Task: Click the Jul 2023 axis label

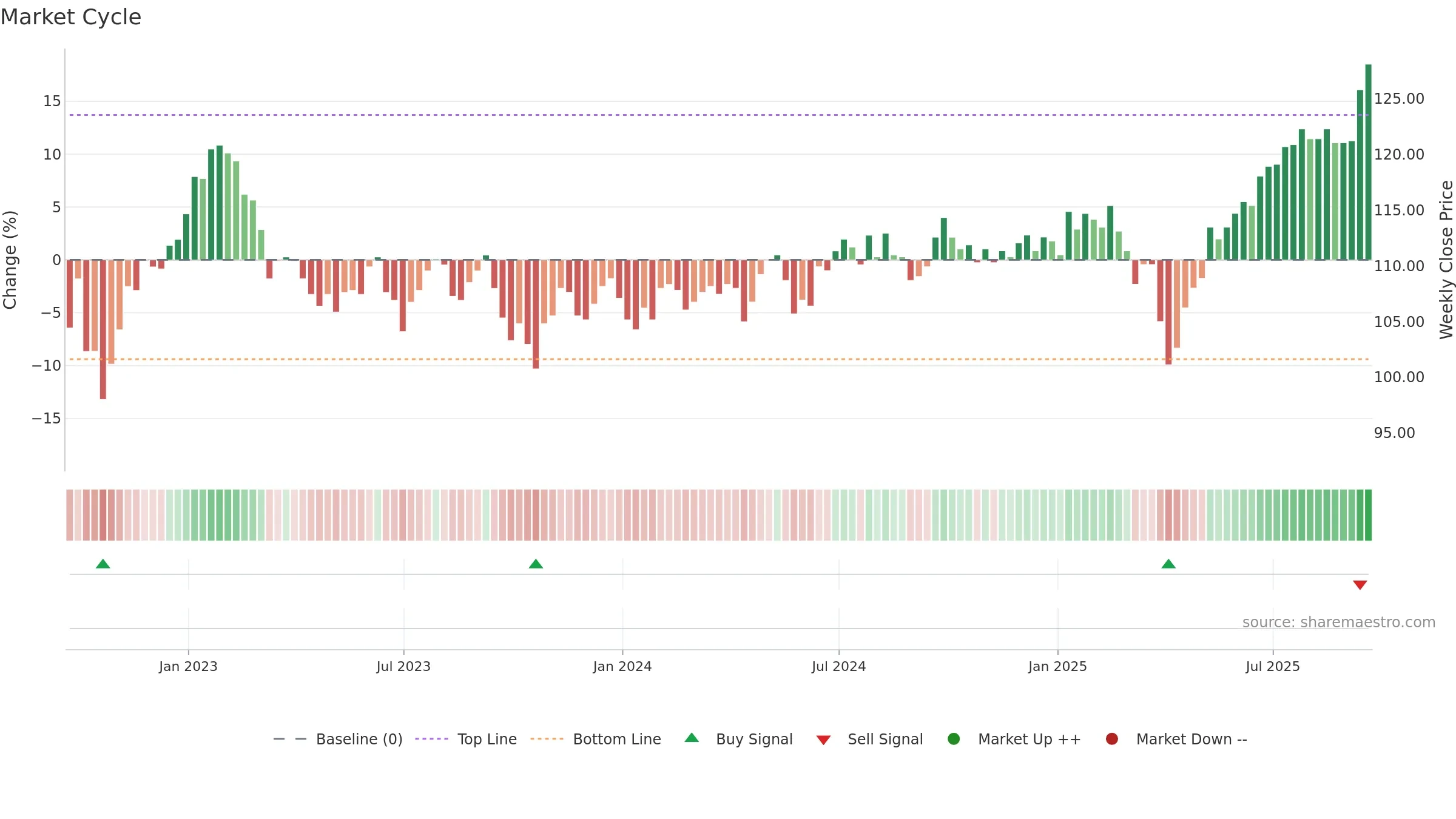Action: click(x=403, y=666)
